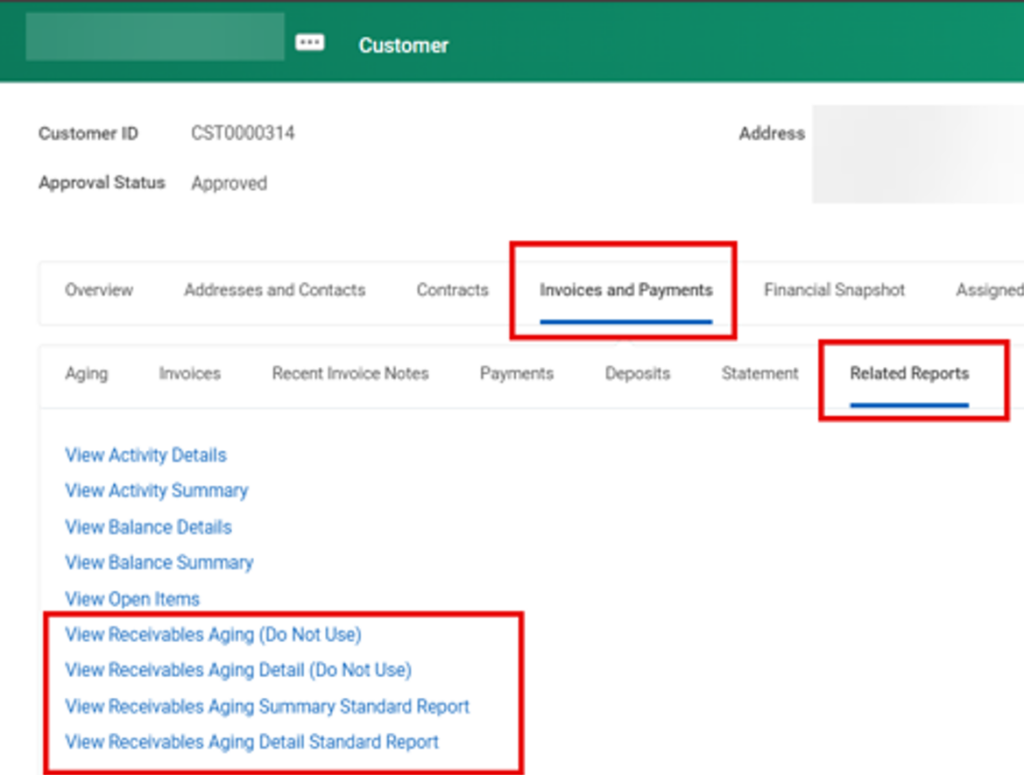Image resolution: width=1024 pixels, height=775 pixels.
Task: Open the View Open Items report
Action: pos(132,599)
